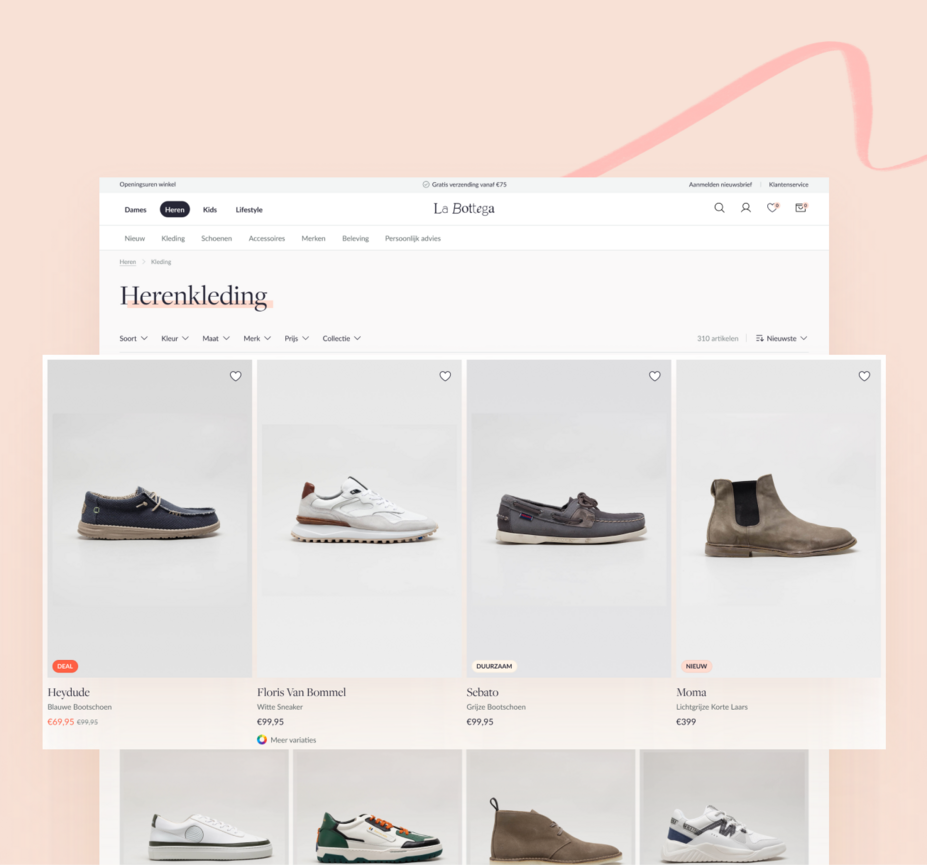This screenshot has width=927, height=865.
Task: Switch to the Dames tab
Action: 135,210
